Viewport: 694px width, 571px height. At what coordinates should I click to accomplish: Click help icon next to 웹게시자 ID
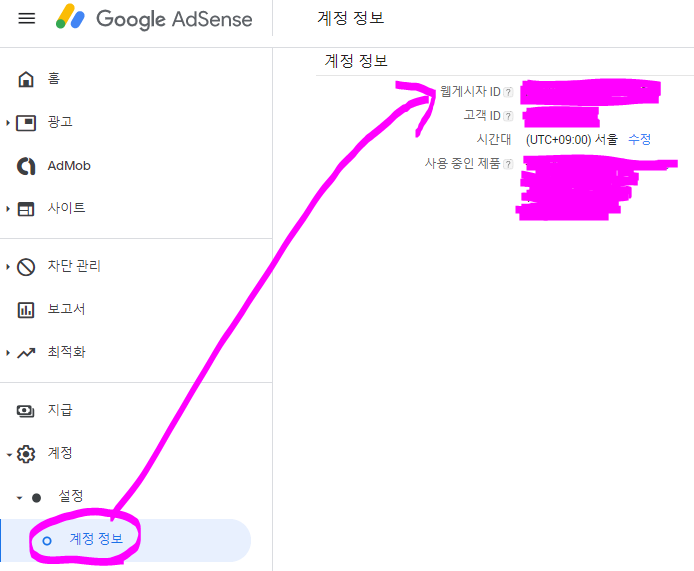[x=509, y=92]
